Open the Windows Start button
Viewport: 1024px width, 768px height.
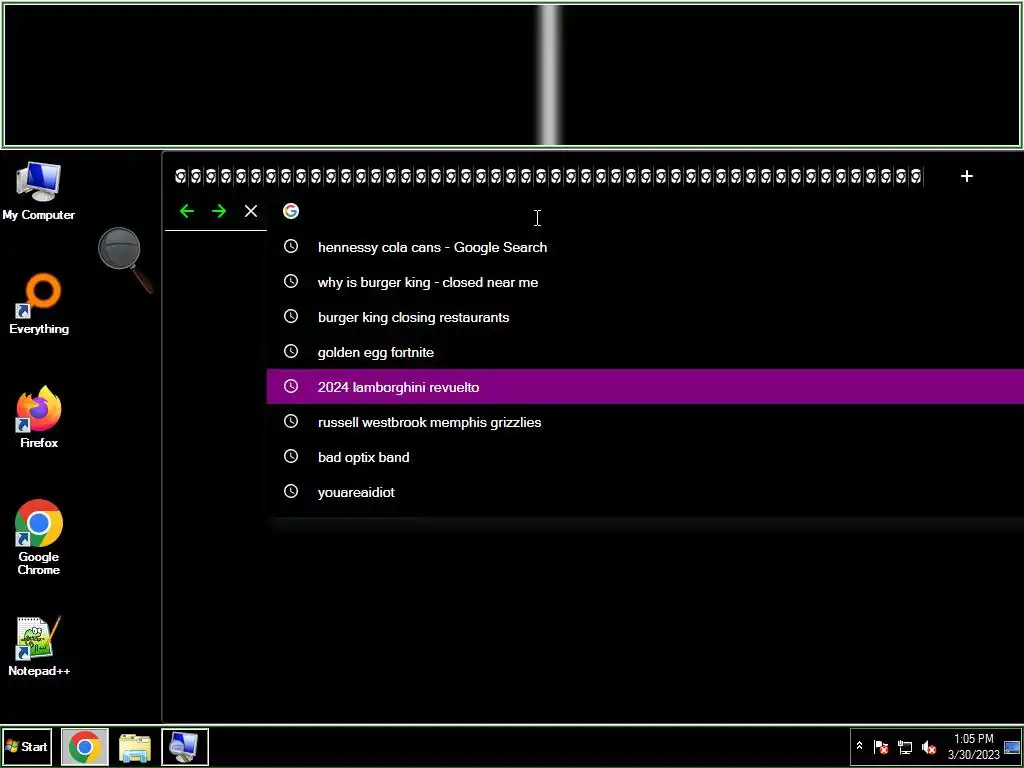pyautogui.click(x=27, y=746)
